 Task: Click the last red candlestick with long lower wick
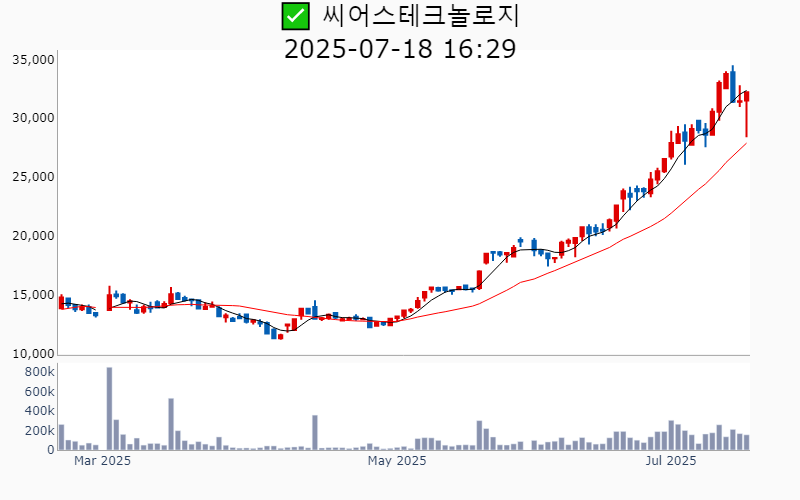click(x=746, y=114)
